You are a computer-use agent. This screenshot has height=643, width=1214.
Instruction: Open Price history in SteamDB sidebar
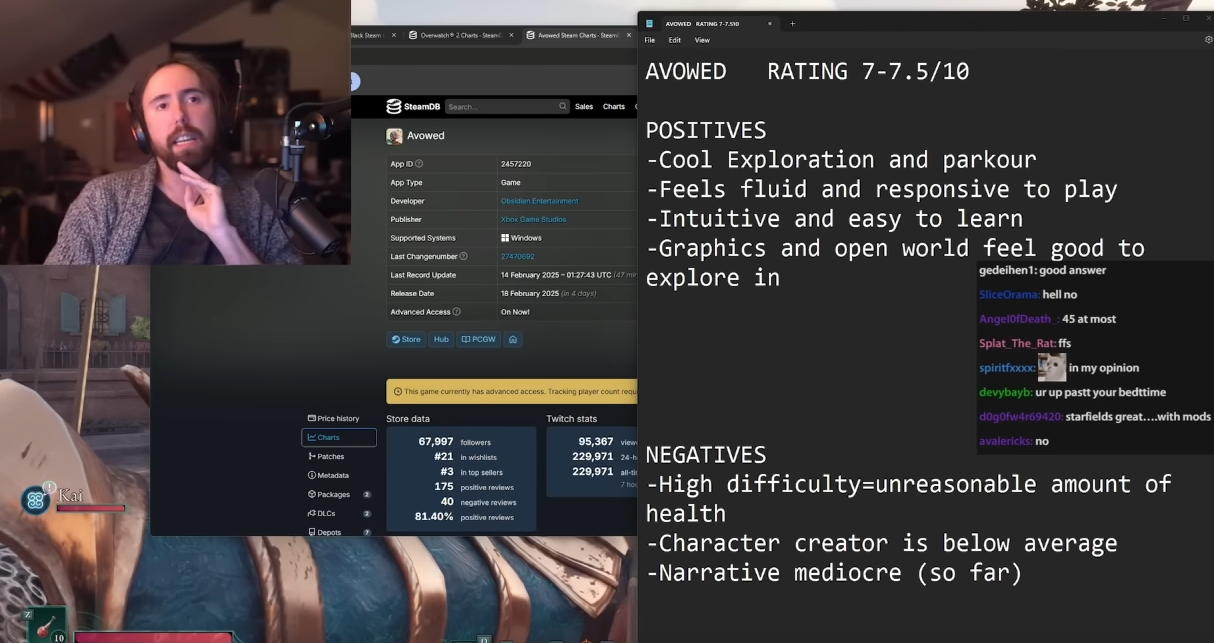click(x=339, y=418)
